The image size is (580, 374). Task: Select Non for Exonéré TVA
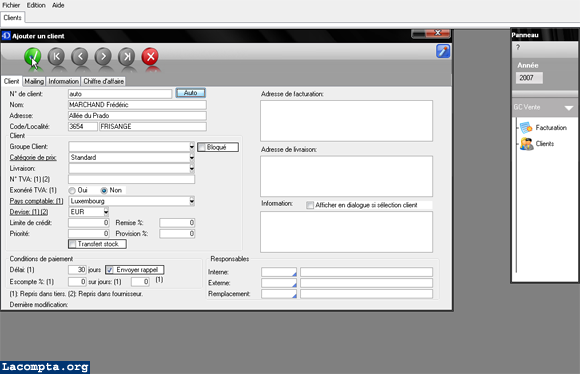pos(104,190)
